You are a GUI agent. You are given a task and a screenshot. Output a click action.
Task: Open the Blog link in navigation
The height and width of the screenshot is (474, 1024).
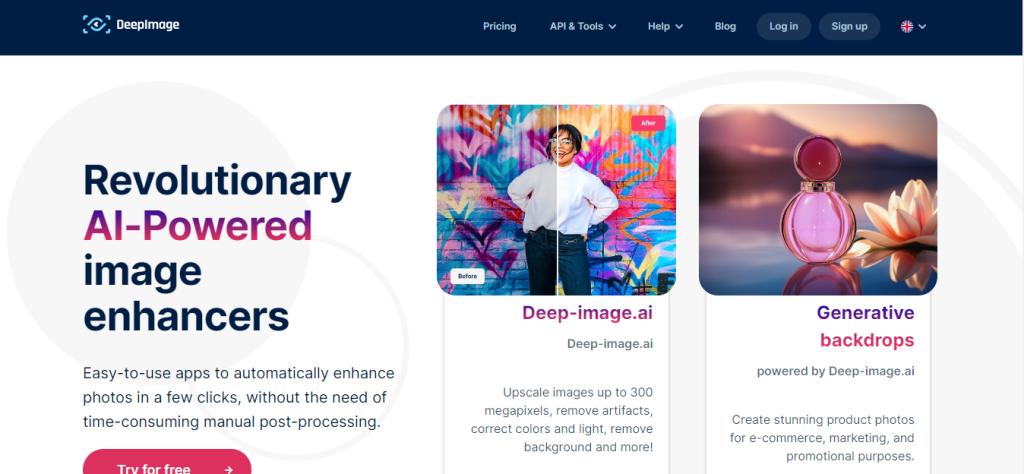[x=725, y=27]
